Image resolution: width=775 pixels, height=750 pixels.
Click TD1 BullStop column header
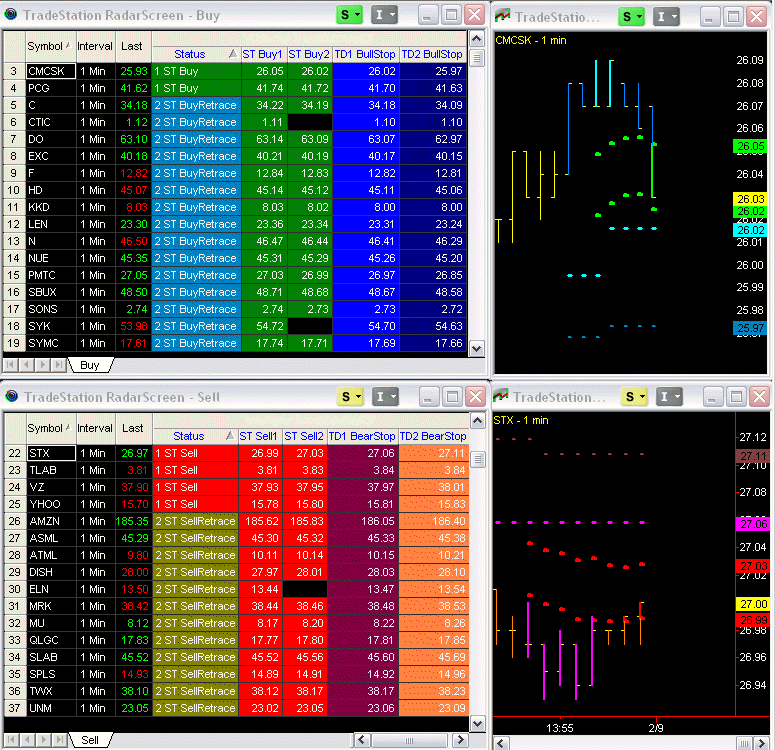click(366, 54)
